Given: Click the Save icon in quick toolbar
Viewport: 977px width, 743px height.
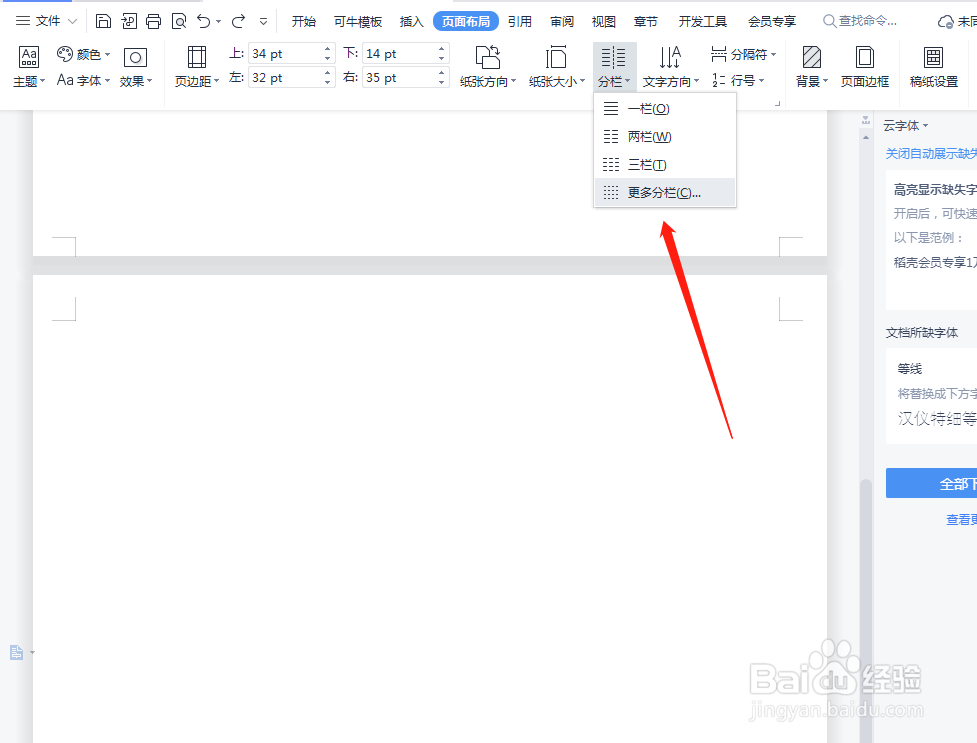Looking at the screenshot, I should [103, 21].
